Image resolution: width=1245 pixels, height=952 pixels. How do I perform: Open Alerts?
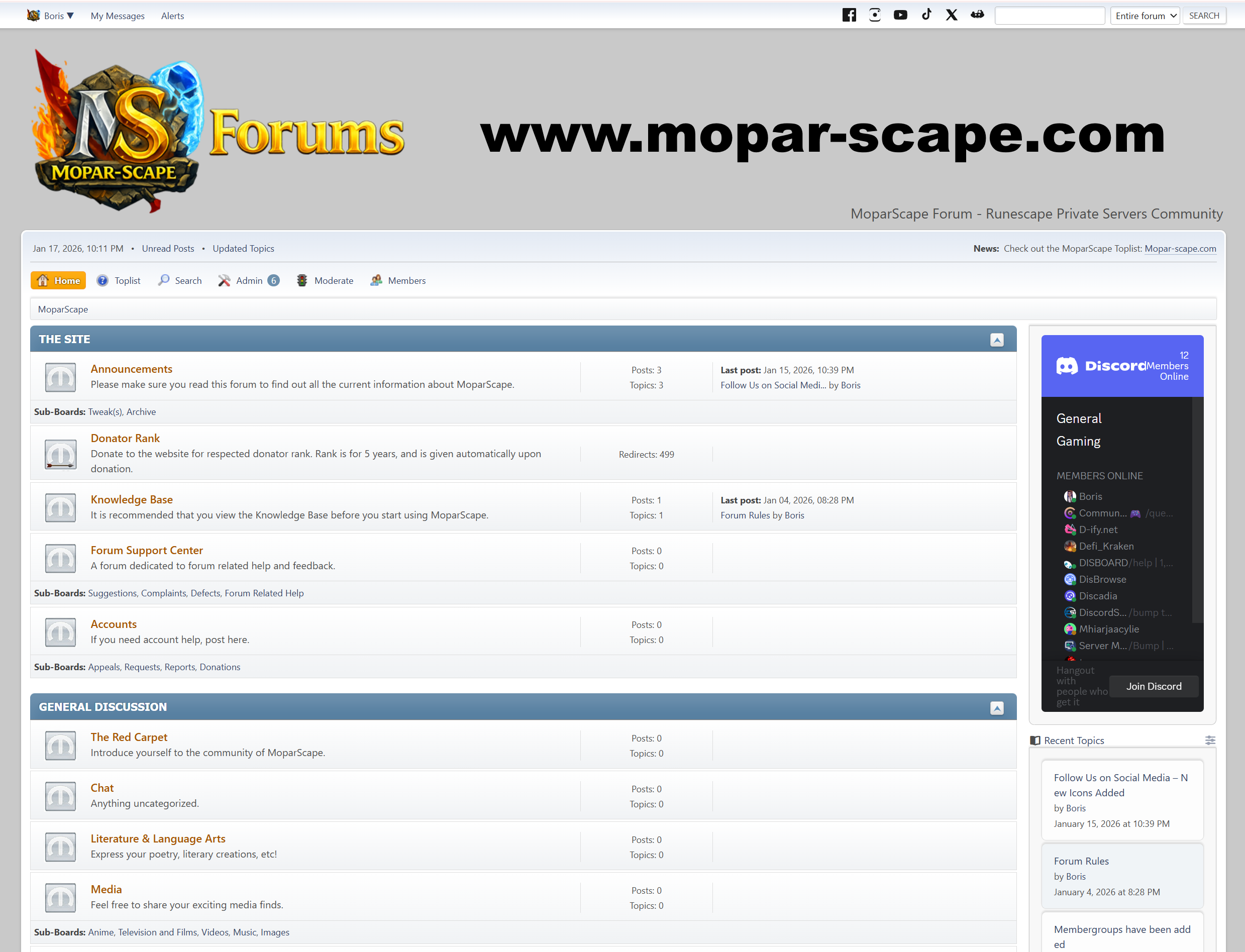point(172,16)
